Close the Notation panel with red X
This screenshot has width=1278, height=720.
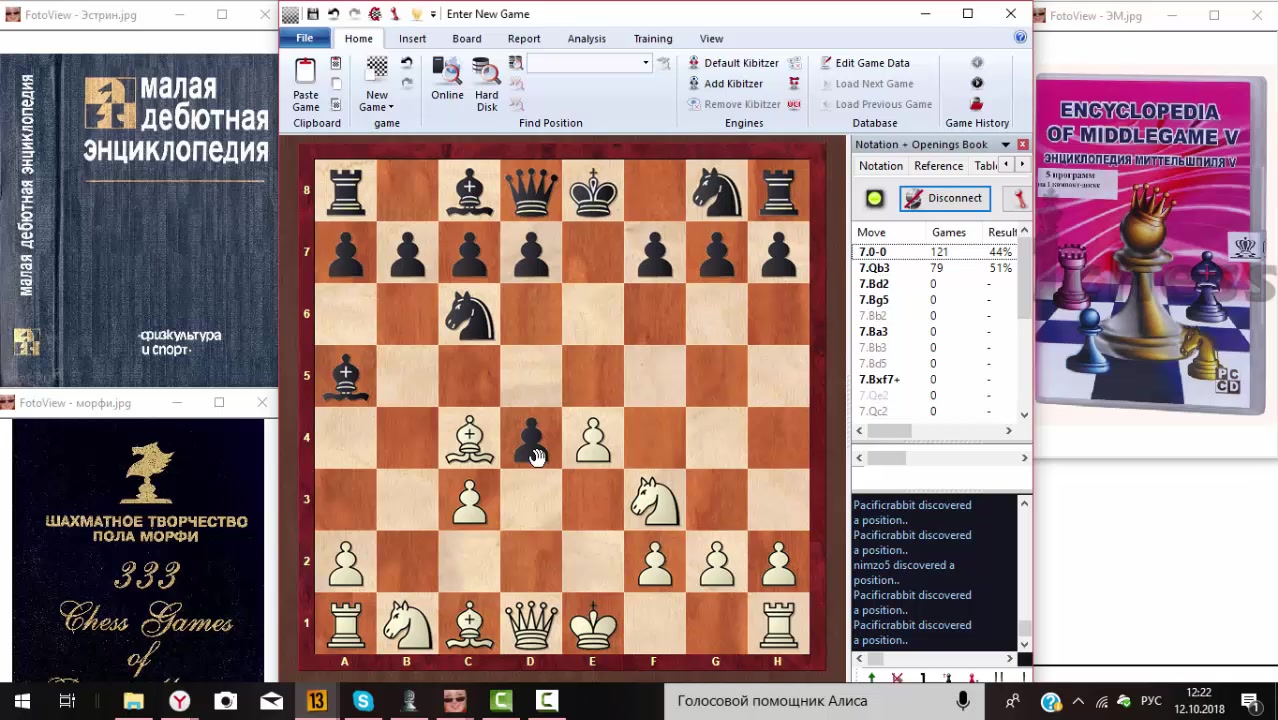pos(1023,145)
